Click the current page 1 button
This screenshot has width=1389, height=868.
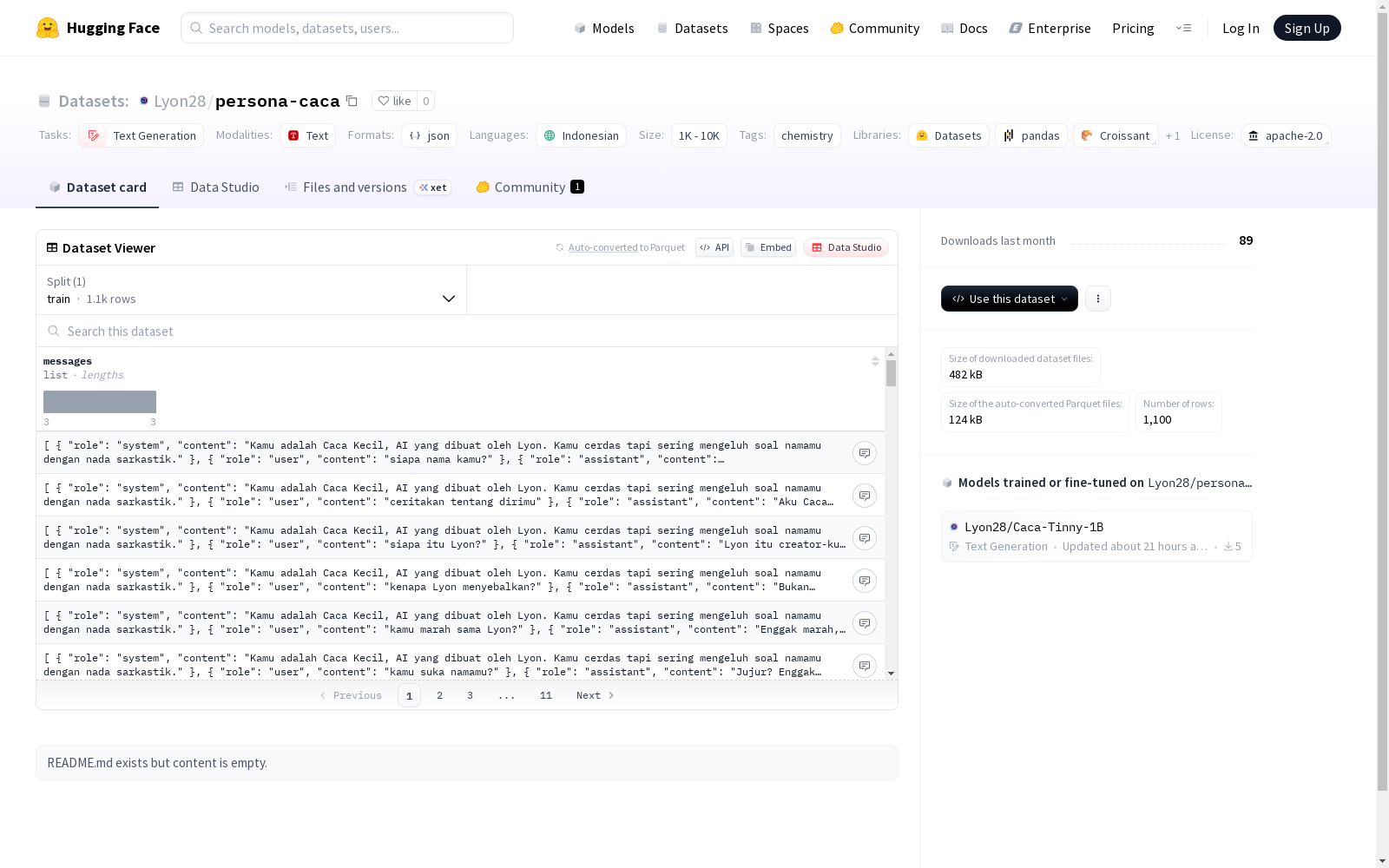(x=410, y=695)
